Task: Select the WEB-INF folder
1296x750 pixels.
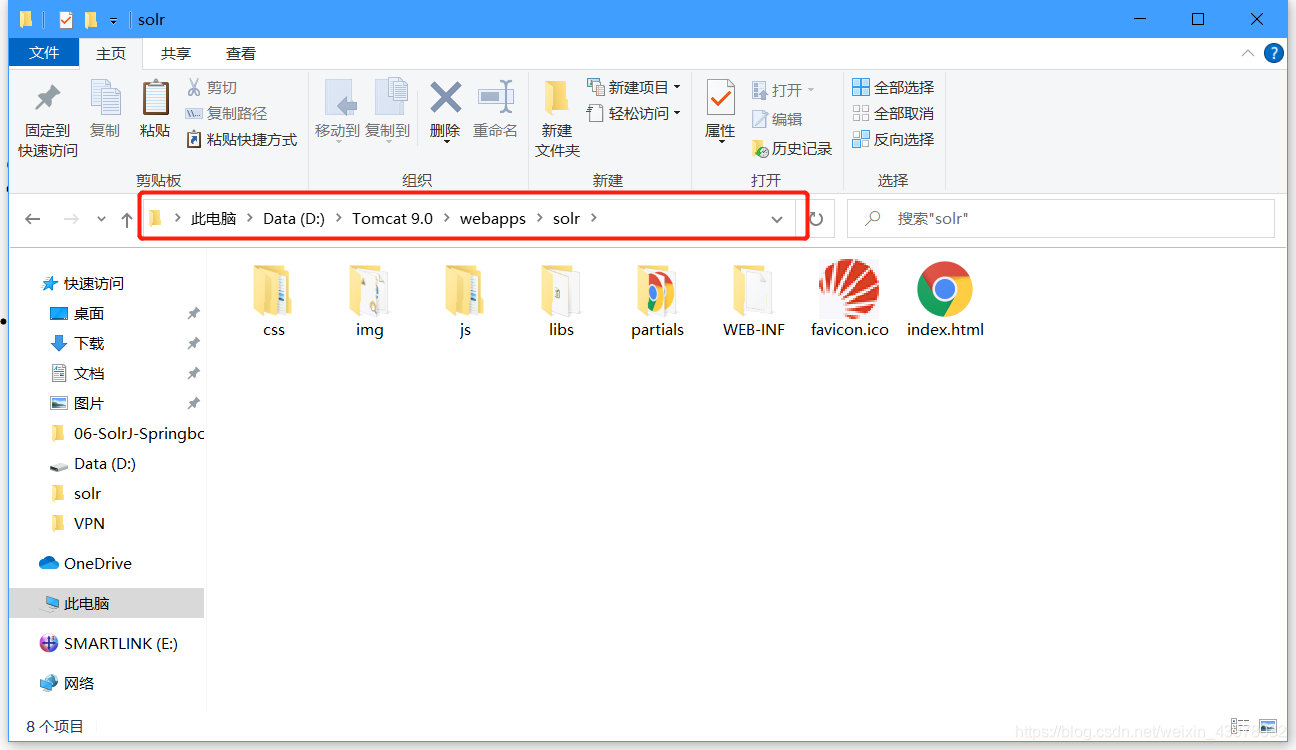Action: 754,300
